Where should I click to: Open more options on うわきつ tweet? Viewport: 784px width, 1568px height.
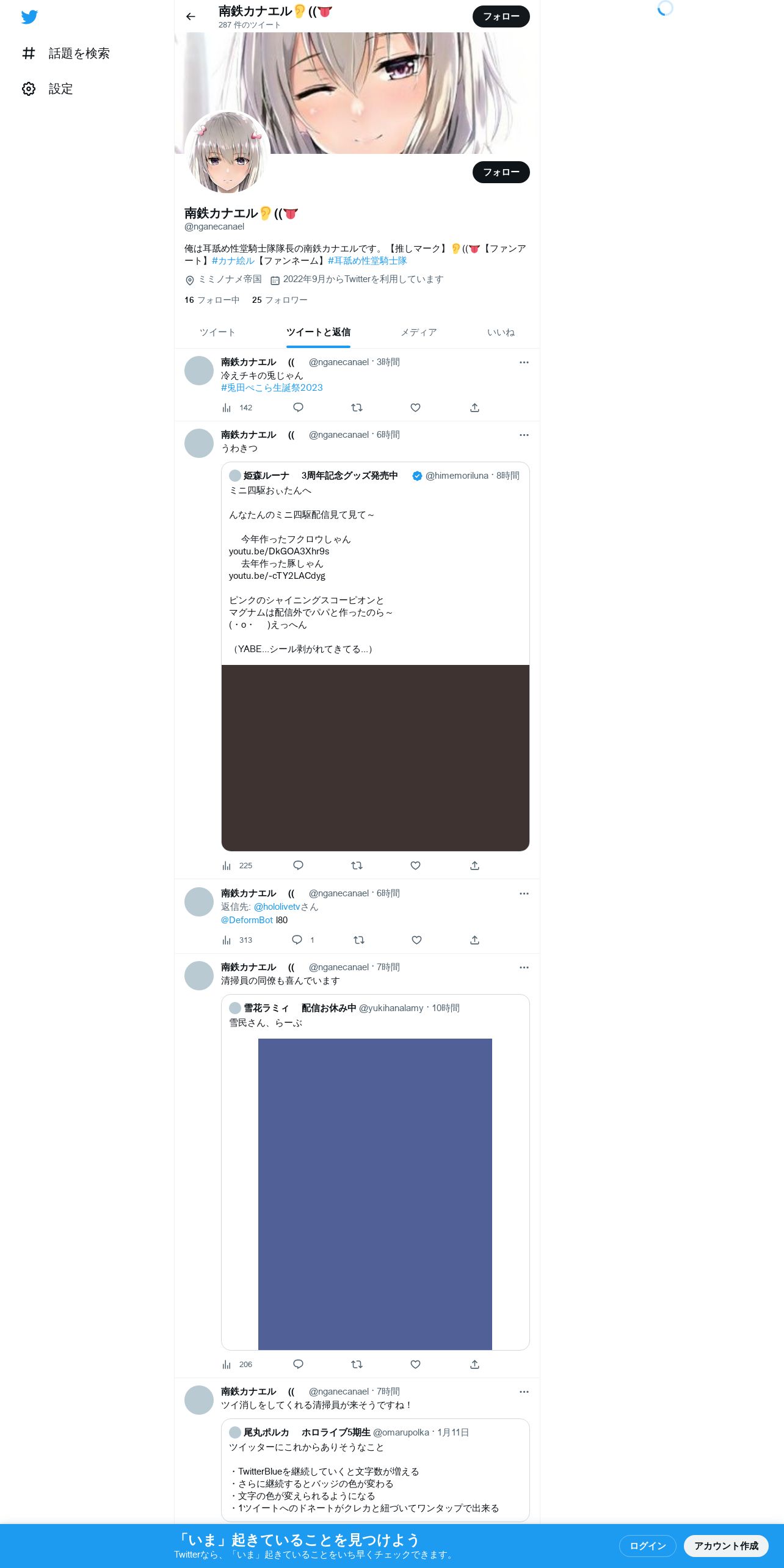click(524, 435)
